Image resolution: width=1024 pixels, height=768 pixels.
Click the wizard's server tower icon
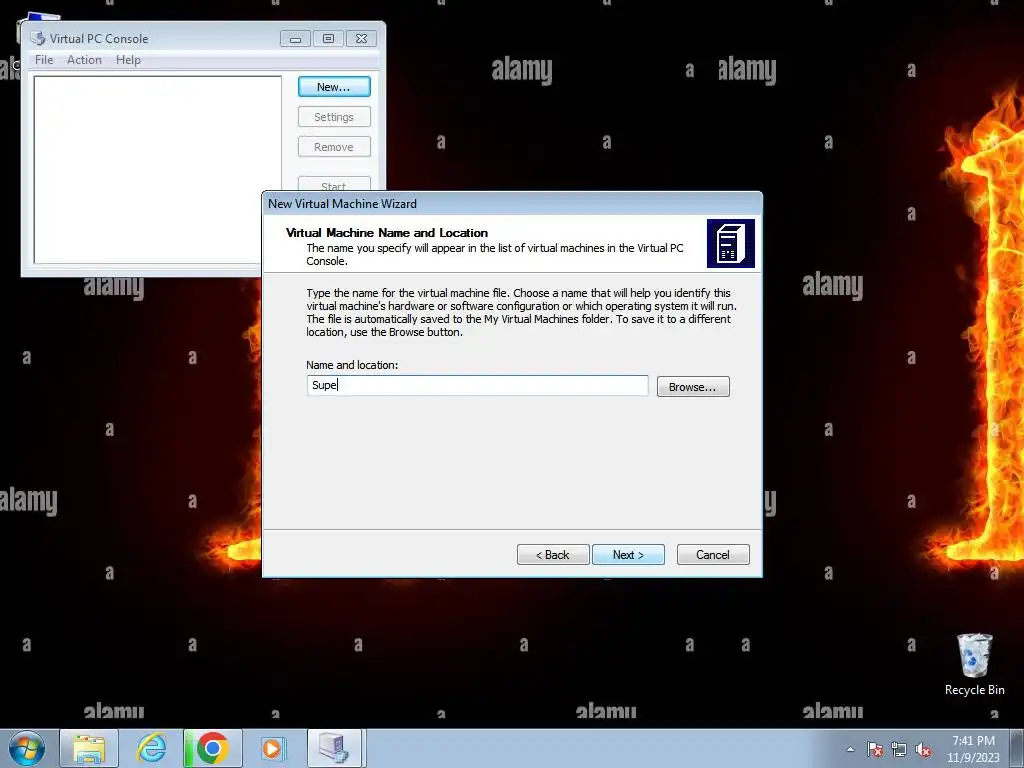point(731,244)
